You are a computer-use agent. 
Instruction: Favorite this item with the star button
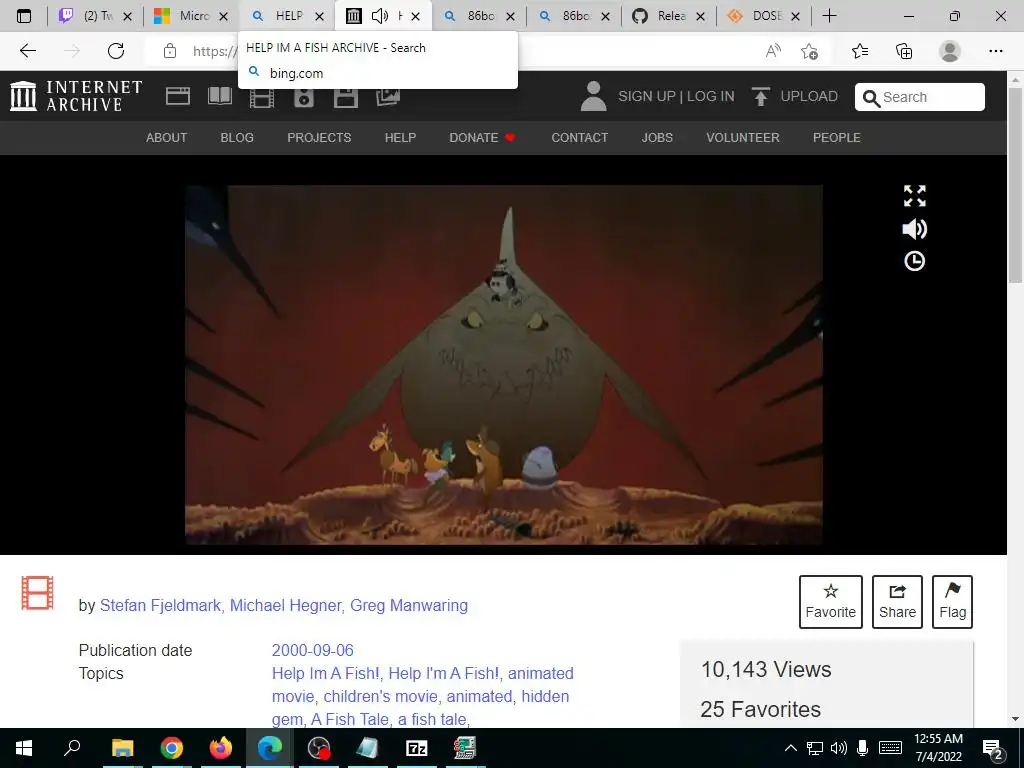(831, 601)
